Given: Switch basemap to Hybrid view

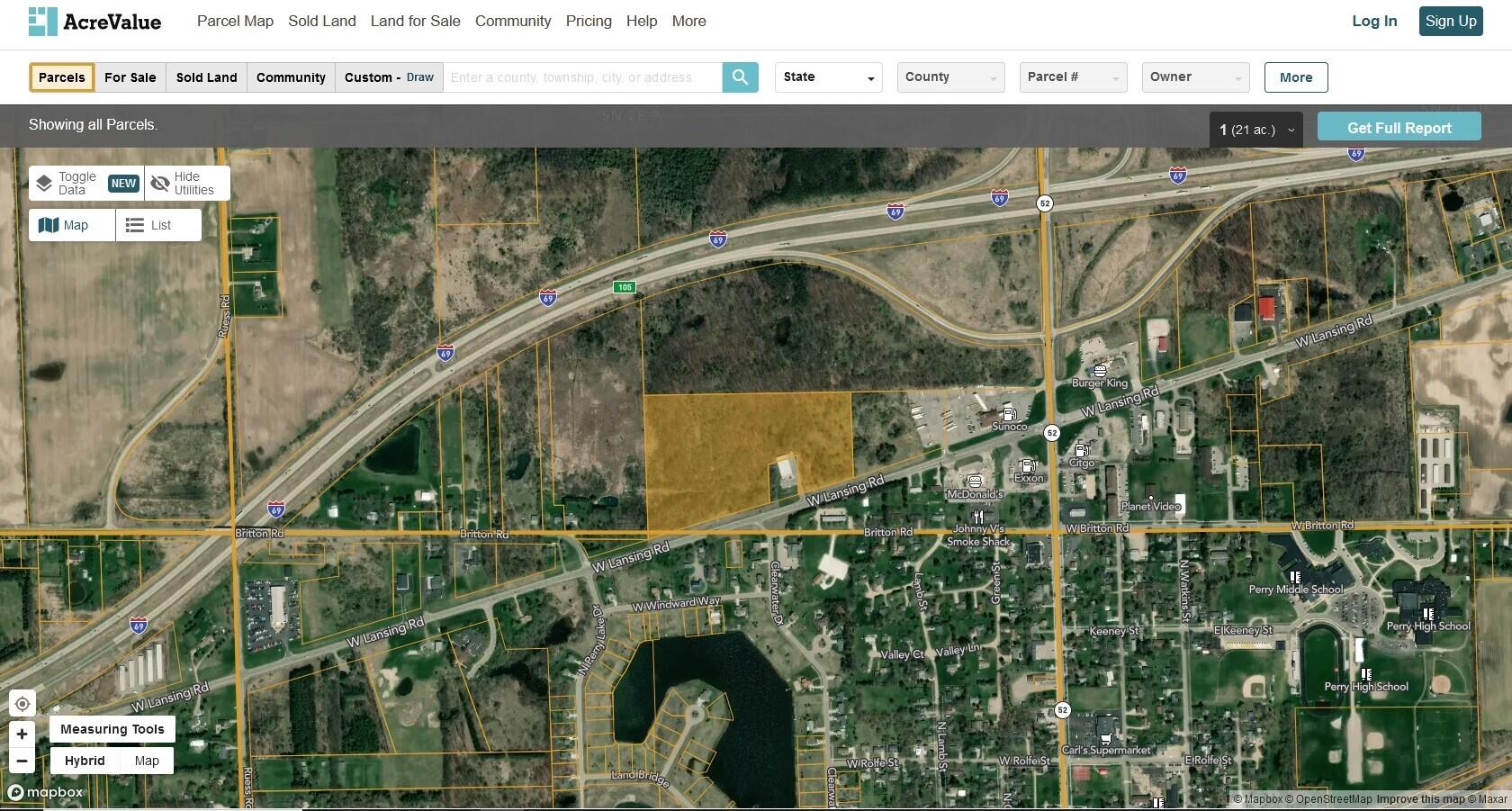Looking at the screenshot, I should [x=85, y=761].
